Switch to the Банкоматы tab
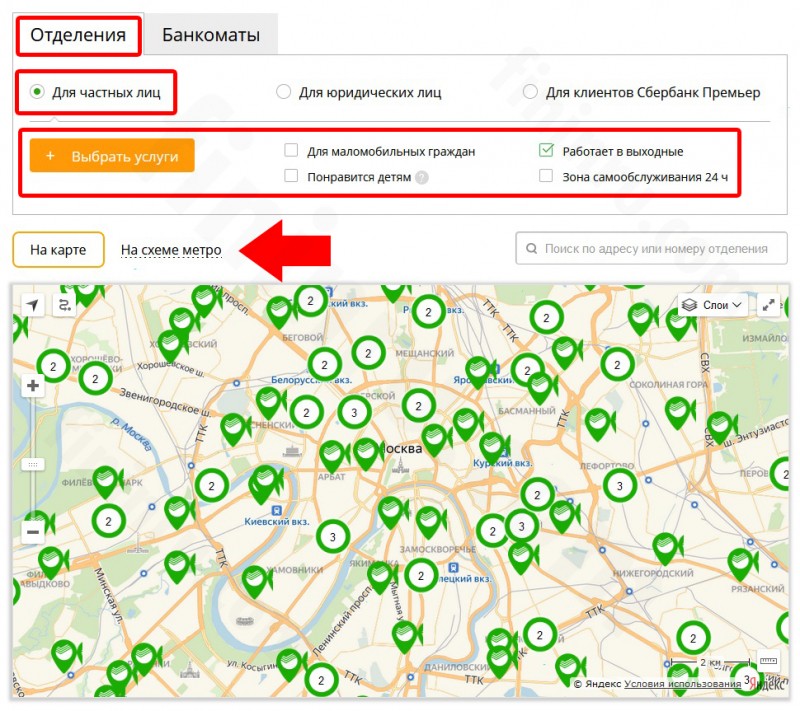800x711 pixels. click(211, 35)
